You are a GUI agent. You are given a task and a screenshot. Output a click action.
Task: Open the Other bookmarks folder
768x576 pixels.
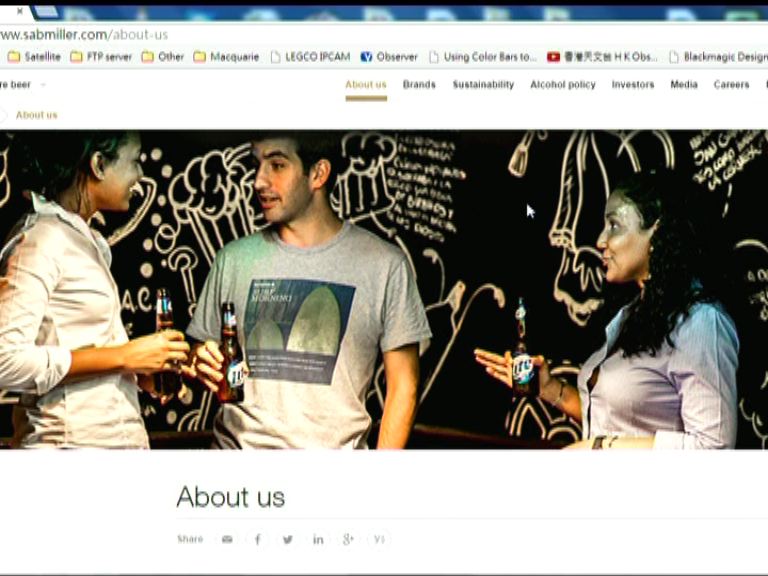pyautogui.click(x=163, y=57)
